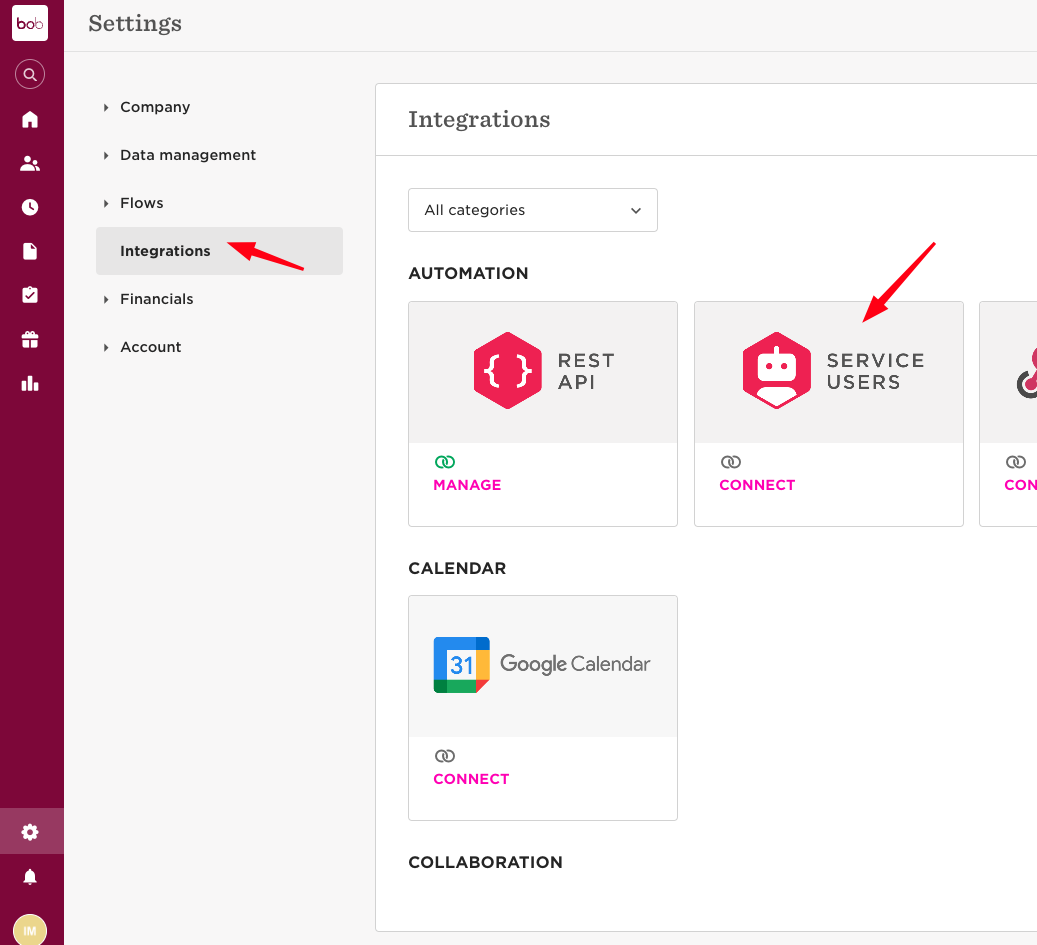Open the REST API integration card
Viewport: 1037px width, 945px height.
click(542, 414)
